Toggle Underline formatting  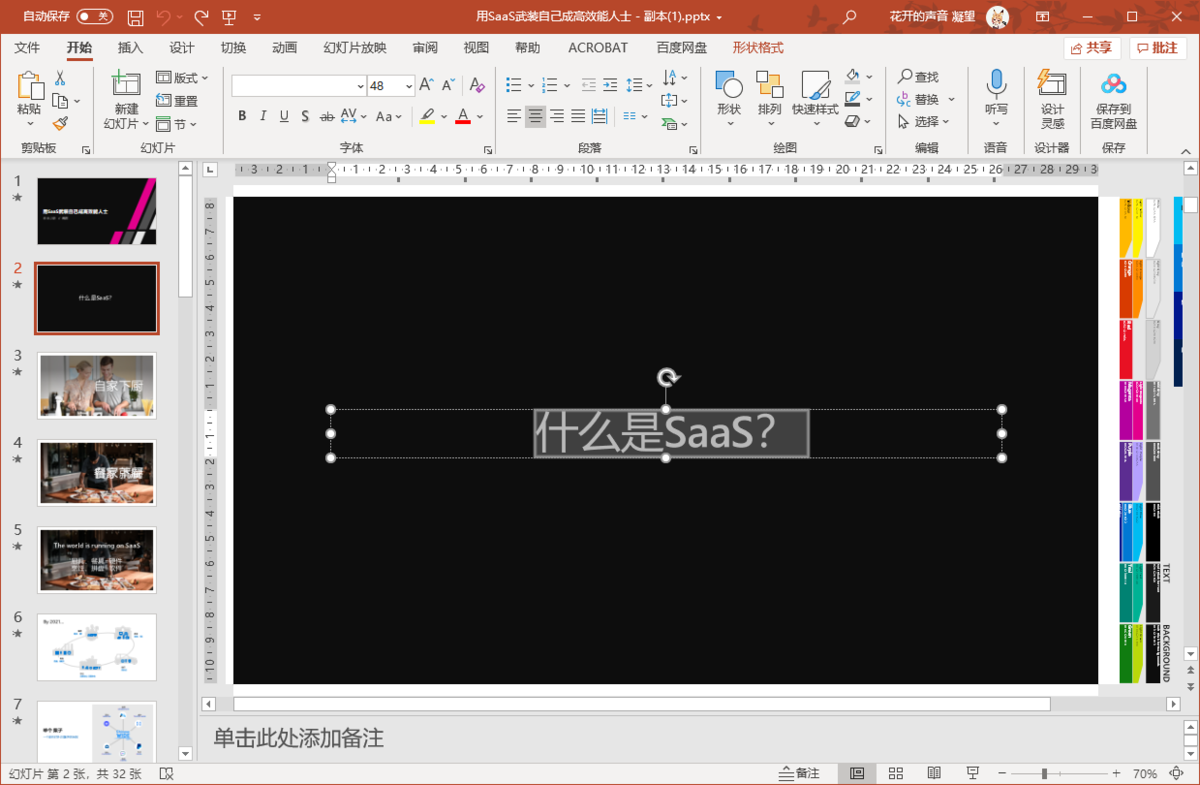click(284, 117)
